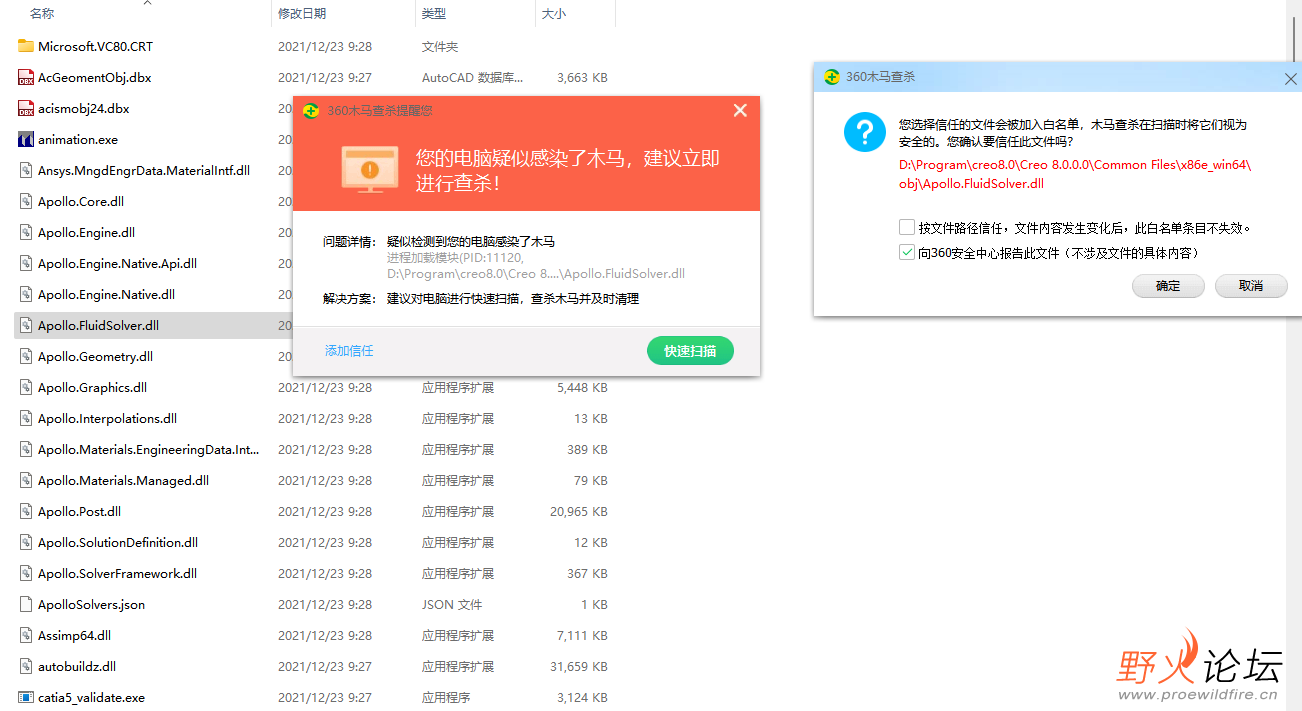This screenshot has width=1302, height=711.
Task: Click the Assimp64.dll file icon
Action: pos(26,635)
